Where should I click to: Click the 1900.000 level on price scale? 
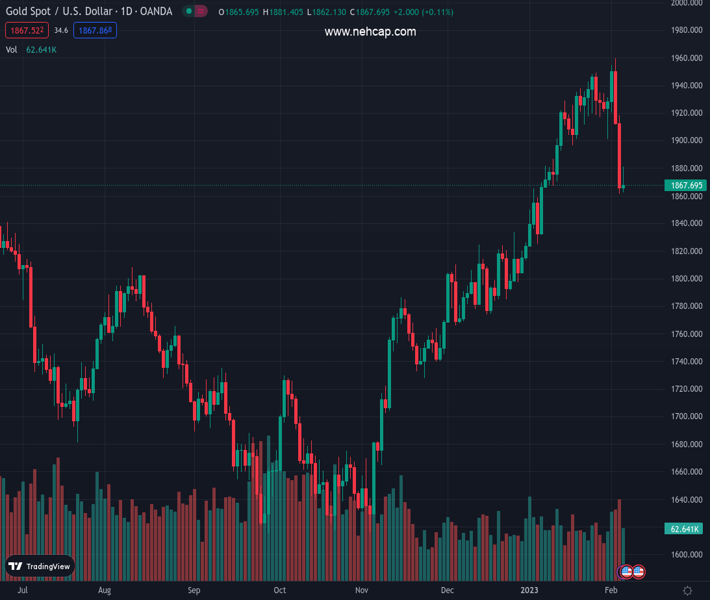coord(685,141)
